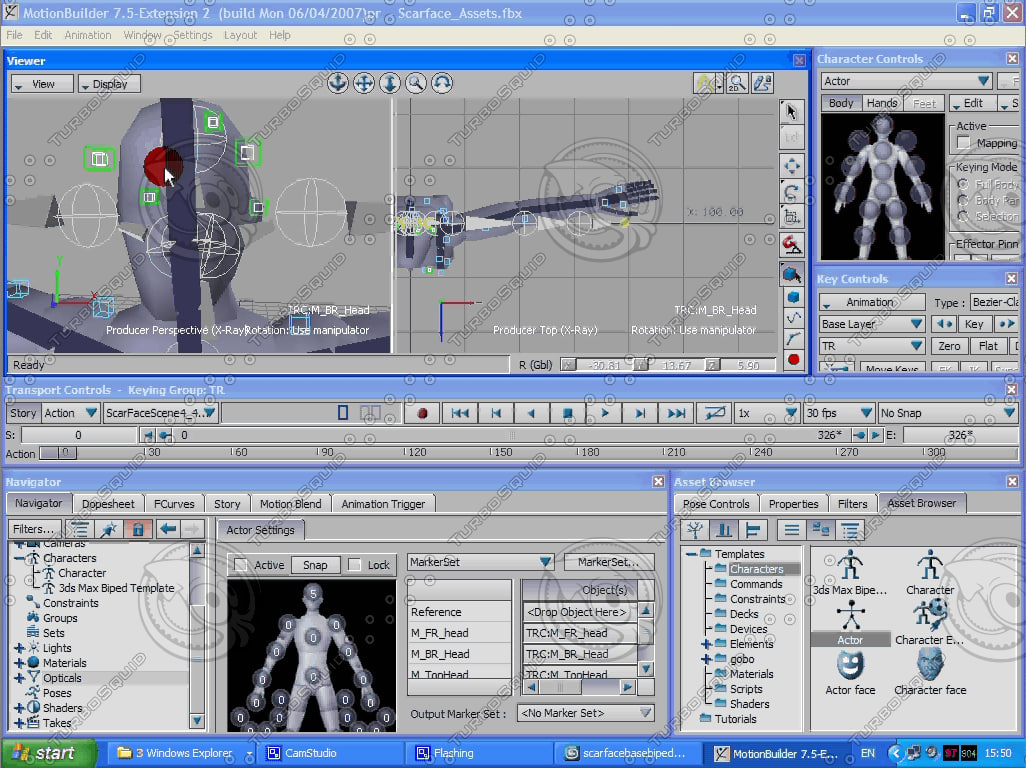The width and height of the screenshot is (1026, 768).
Task: Click the Snap button in Actor Settings
Action: (315, 565)
